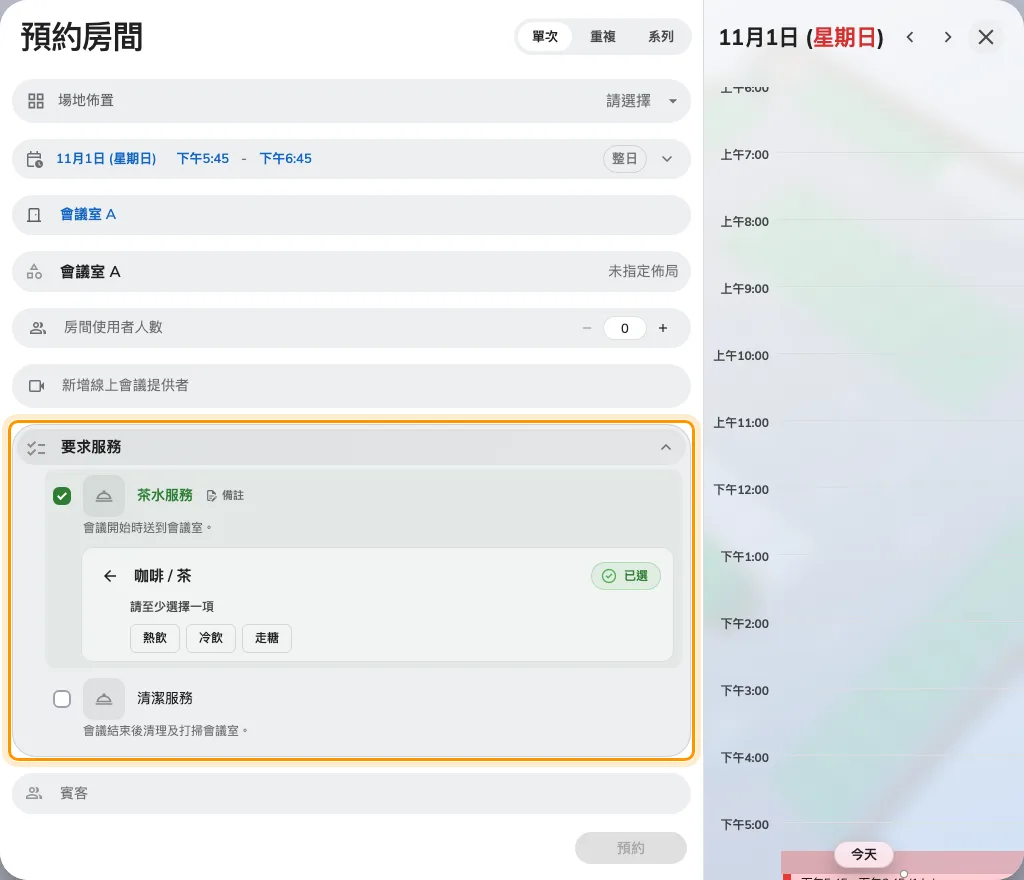
Task: Edit the end time 下午6:45
Action: (x=285, y=159)
